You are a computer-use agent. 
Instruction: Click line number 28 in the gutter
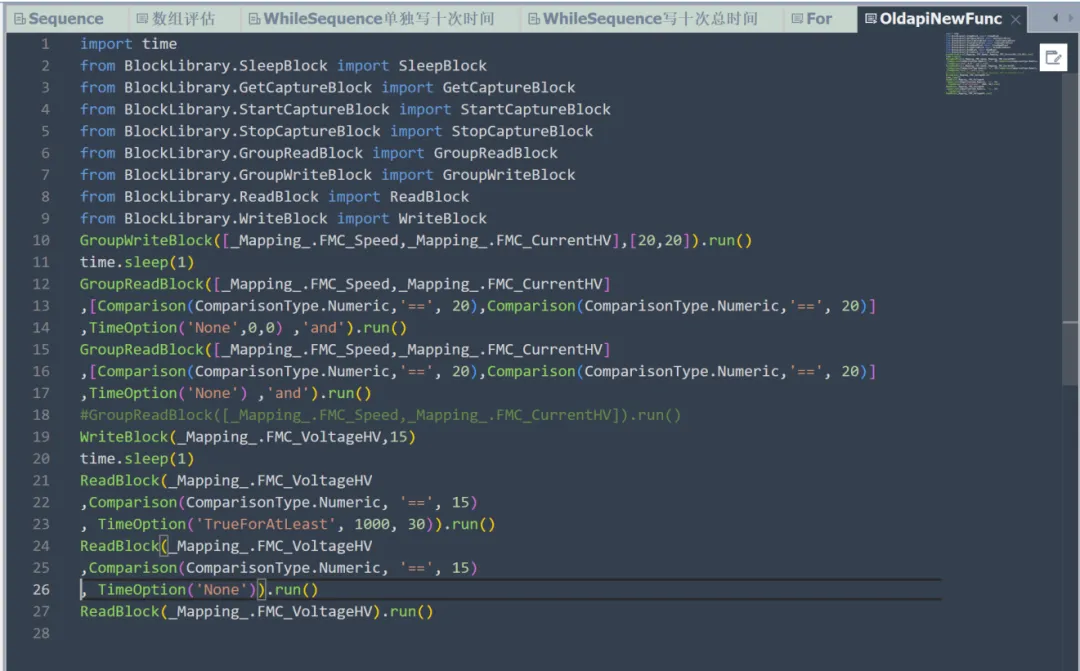click(x=41, y=633)
